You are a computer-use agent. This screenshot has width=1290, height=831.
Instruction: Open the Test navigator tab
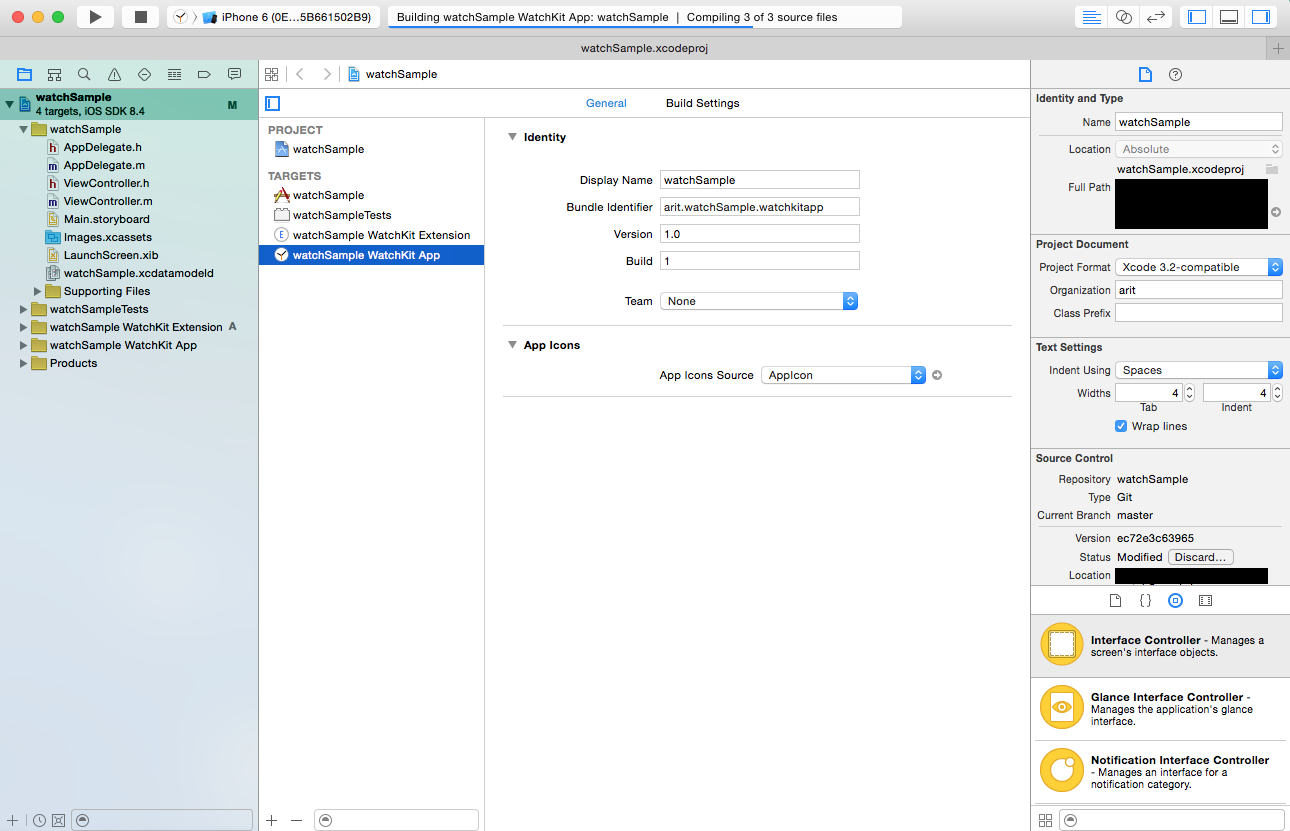coord(144,74)
